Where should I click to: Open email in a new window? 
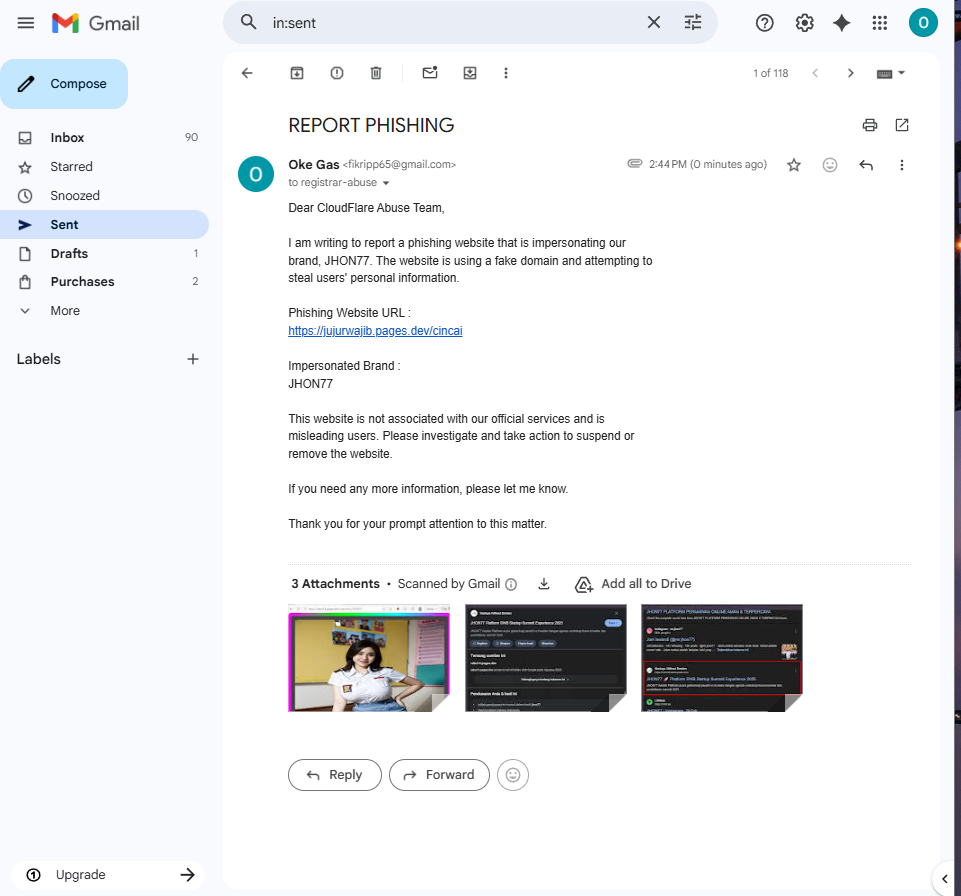[x=902, y=125]
